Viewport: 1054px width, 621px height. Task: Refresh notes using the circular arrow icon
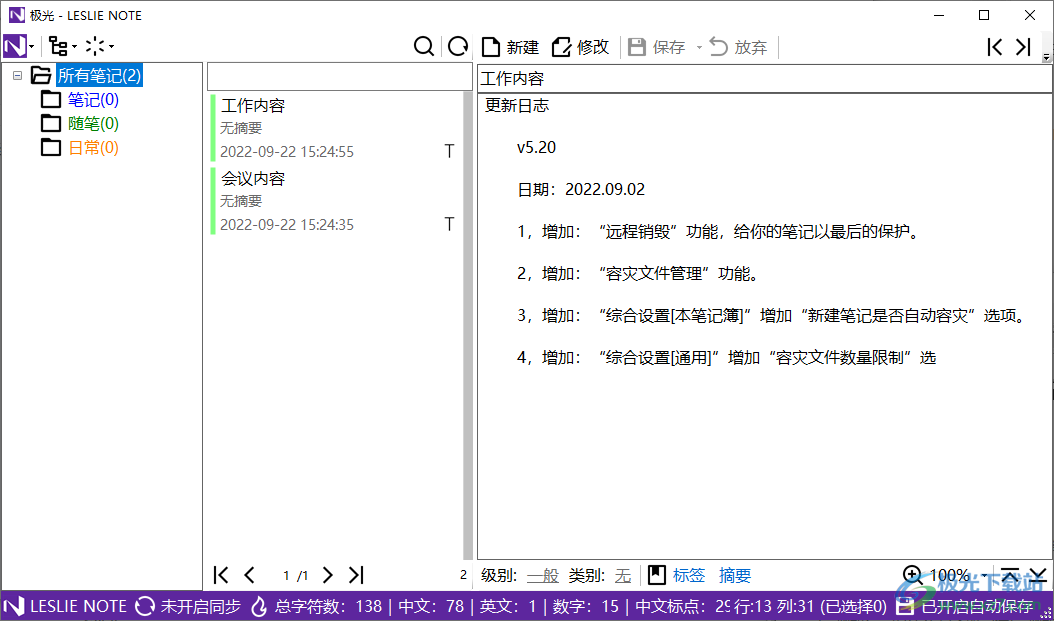[458, 46]
